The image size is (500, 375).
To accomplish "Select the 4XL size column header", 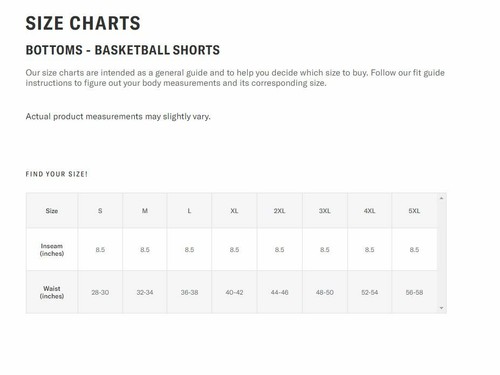I will click(369, 211).
